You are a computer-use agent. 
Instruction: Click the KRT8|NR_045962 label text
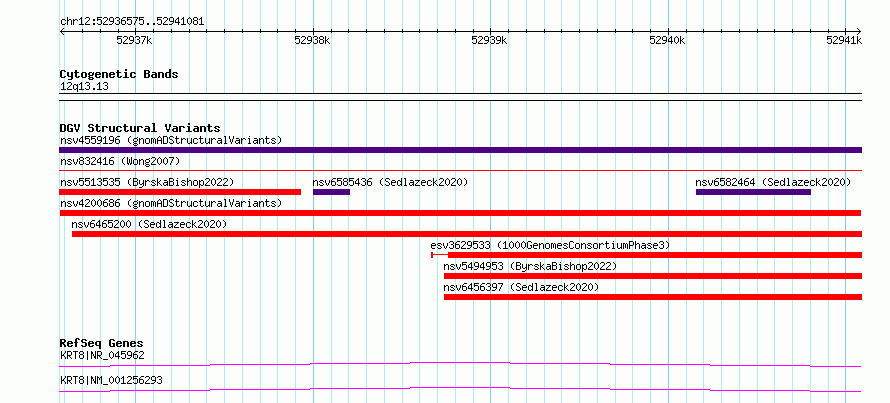click(x=102, y=355)
